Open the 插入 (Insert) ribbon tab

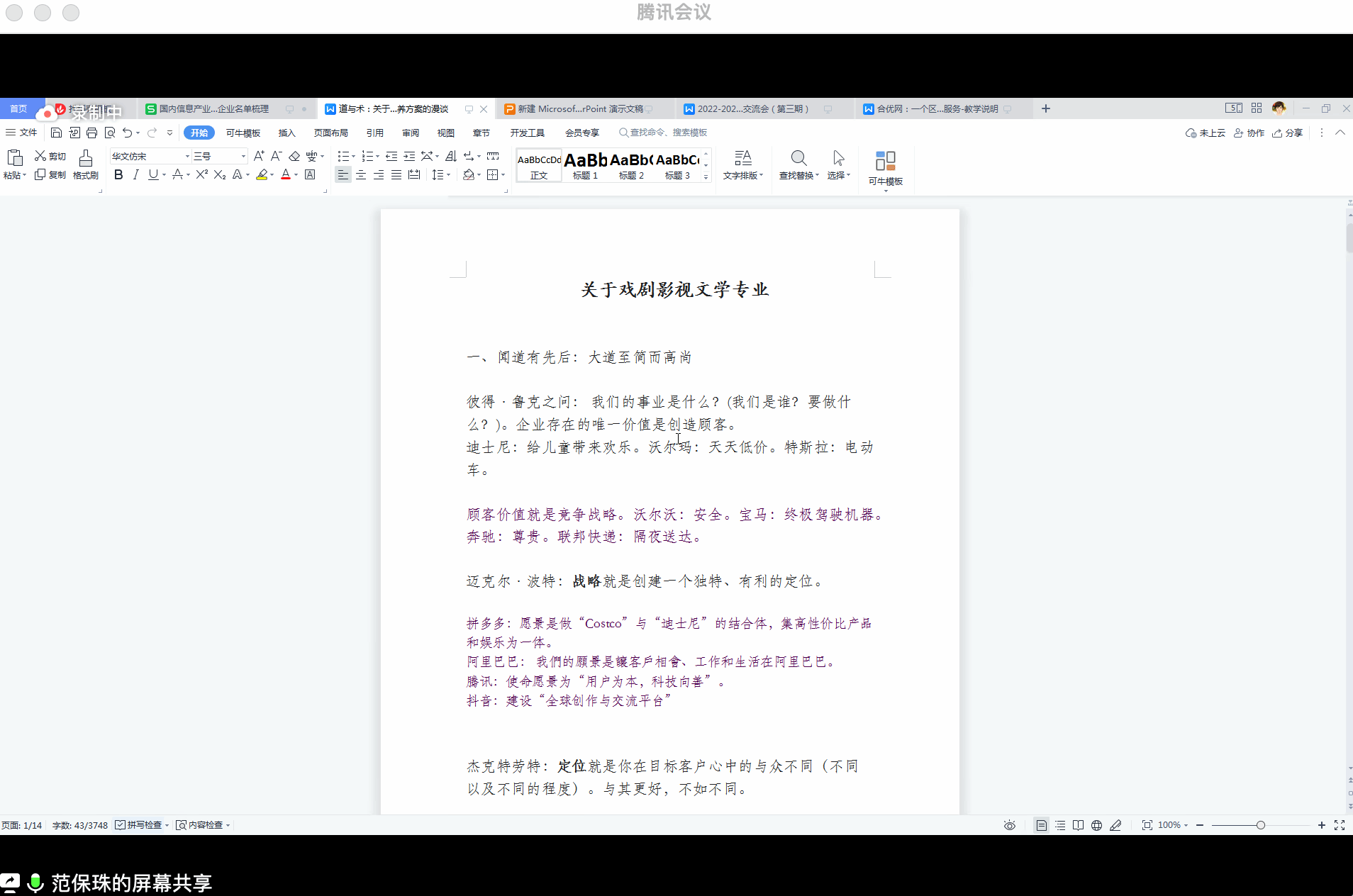286,133
